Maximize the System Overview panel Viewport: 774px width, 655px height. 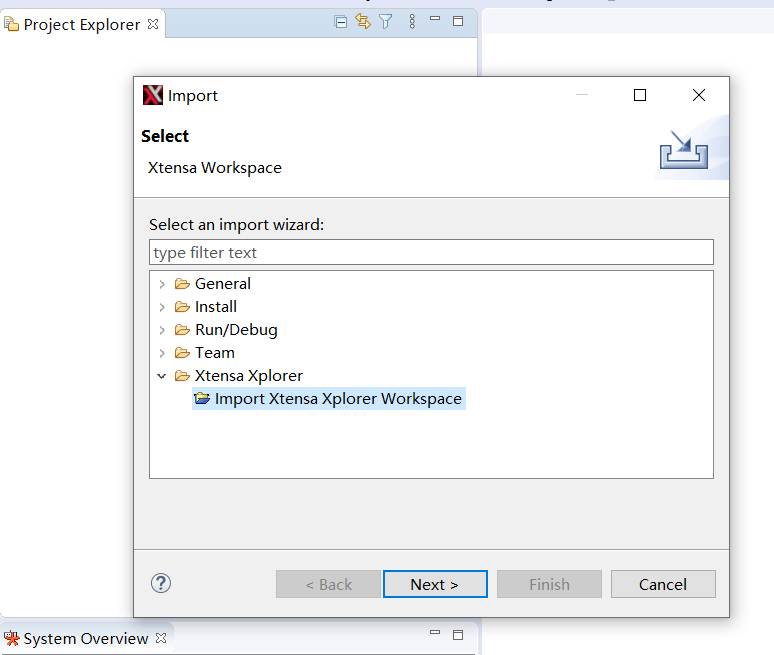(x=458, y=635)
